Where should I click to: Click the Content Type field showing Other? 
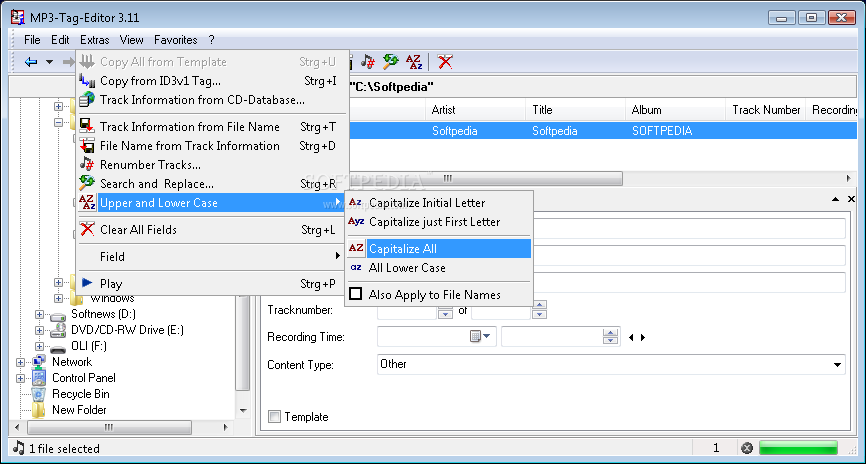click(611, 365)
